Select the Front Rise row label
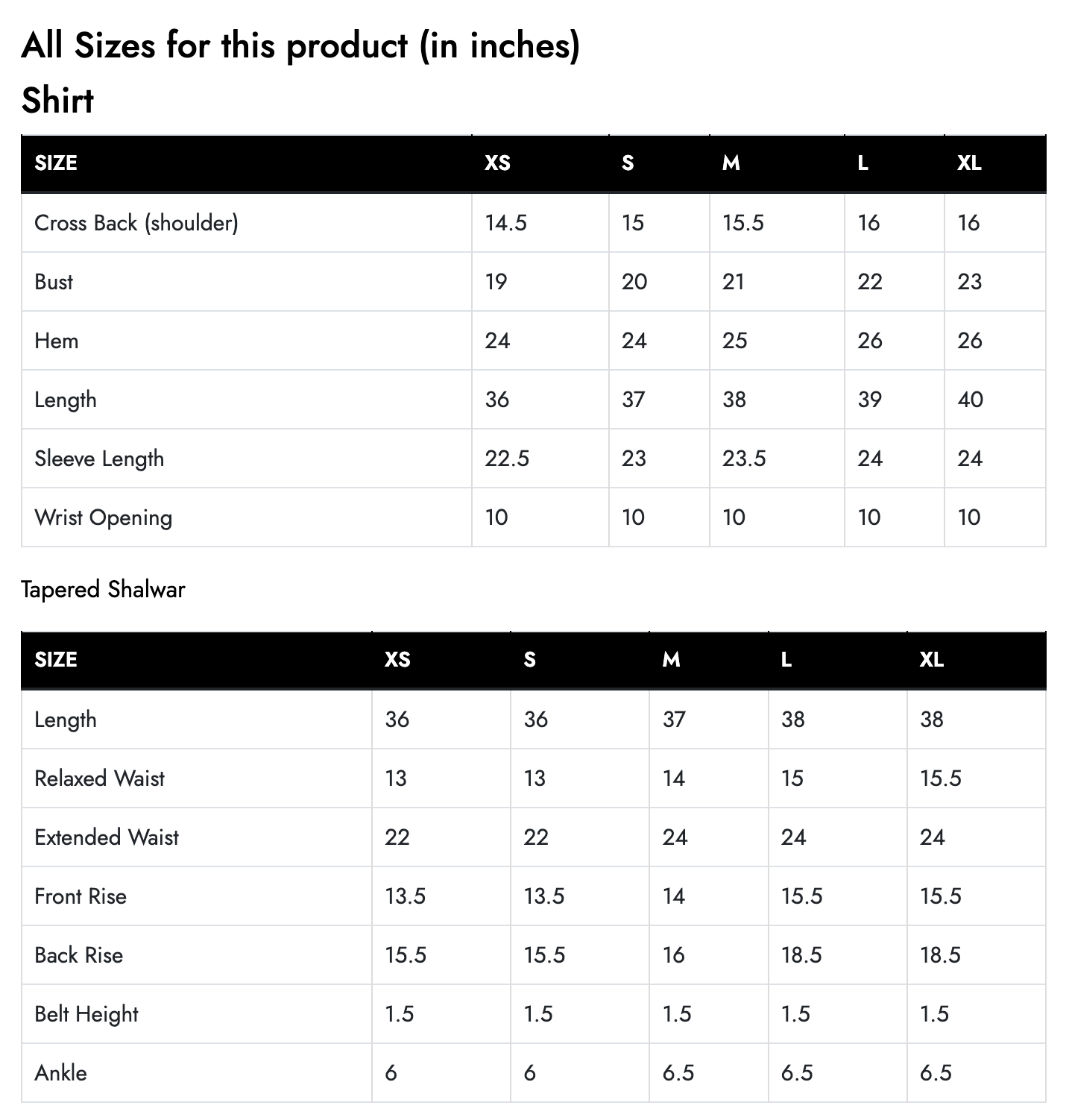Screen dimensions: 1069x1120 click(81, 896)
